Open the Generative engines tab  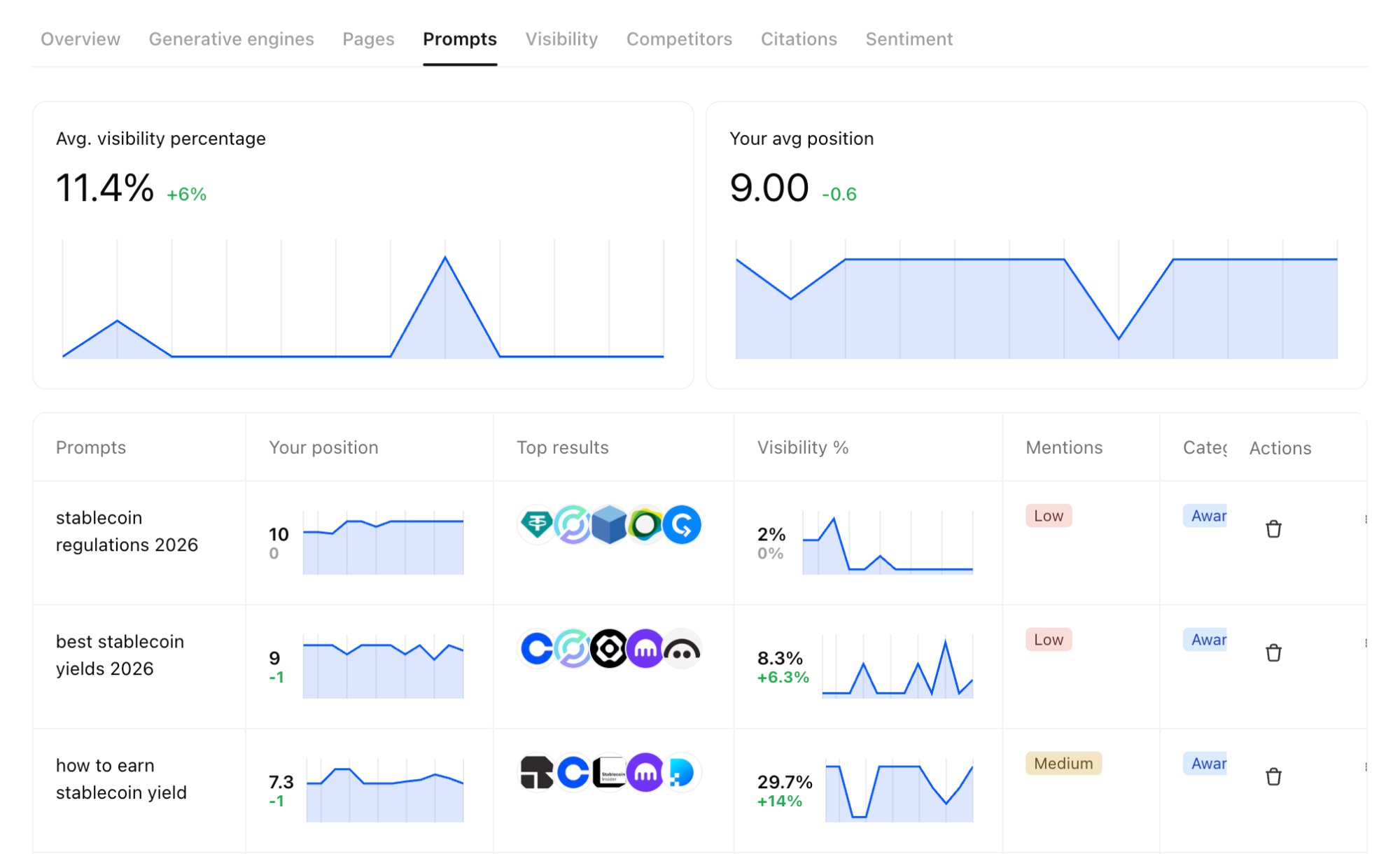pyautogui.click(x=231, y=39)
